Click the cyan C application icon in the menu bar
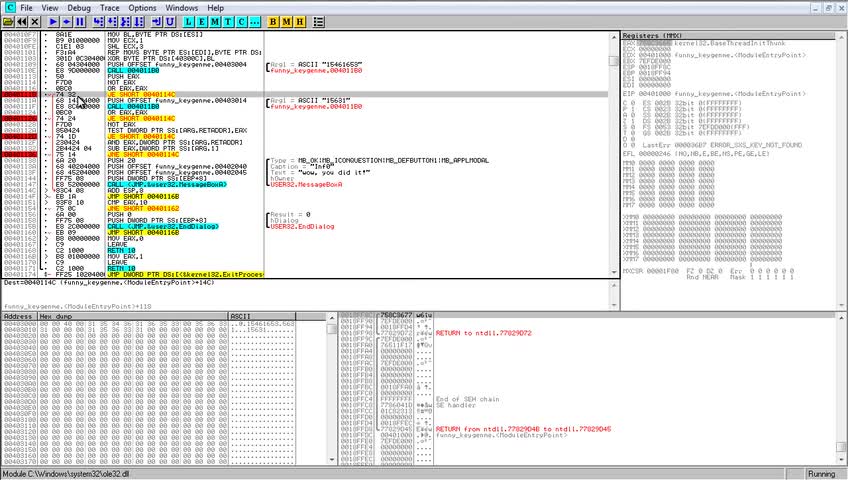The height and width of the screenshot is (480, 848). [10, 8]
